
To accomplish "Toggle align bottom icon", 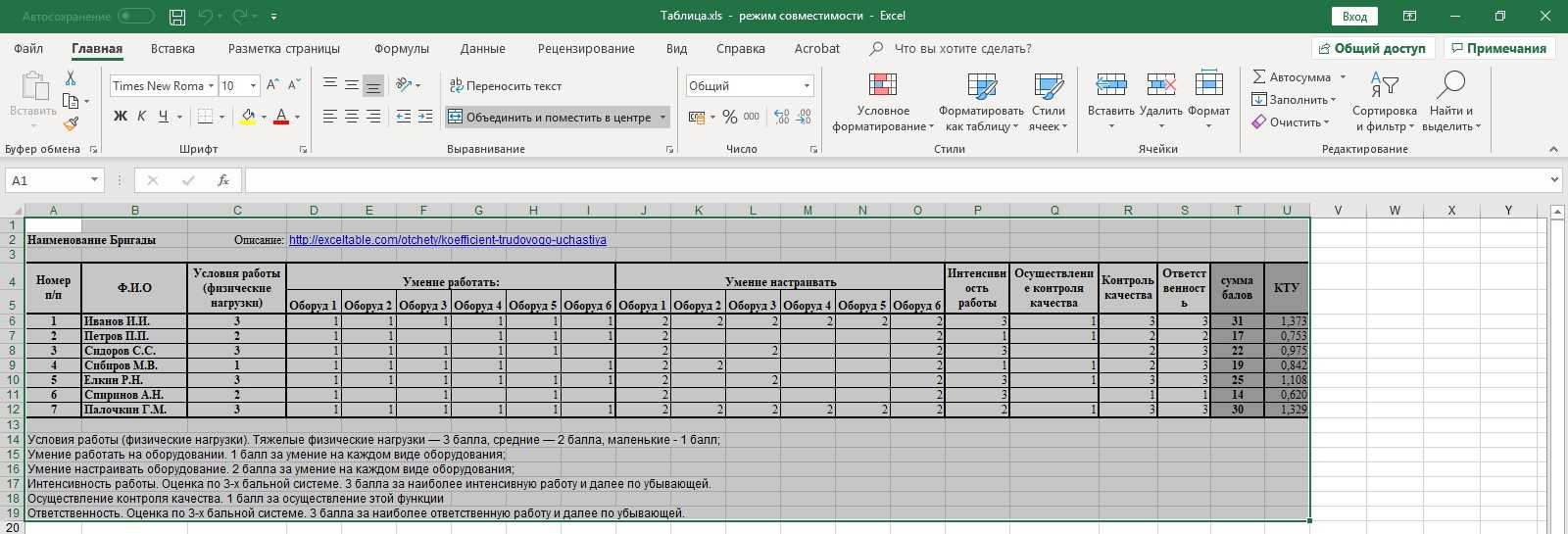I will (x=373, y=85).
